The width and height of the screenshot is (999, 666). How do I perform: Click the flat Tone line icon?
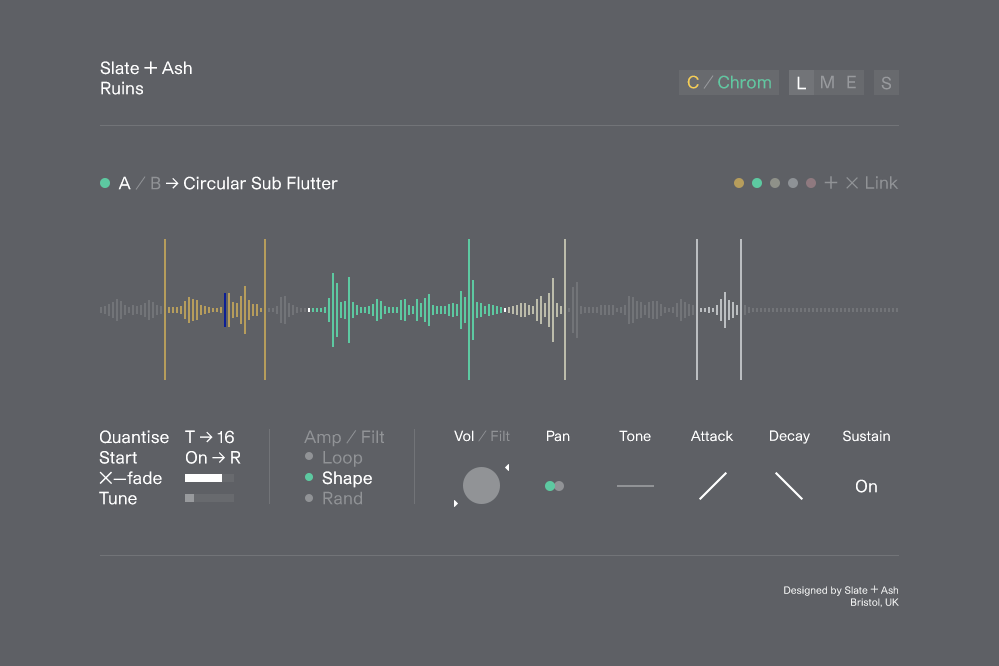pos(635,486)
